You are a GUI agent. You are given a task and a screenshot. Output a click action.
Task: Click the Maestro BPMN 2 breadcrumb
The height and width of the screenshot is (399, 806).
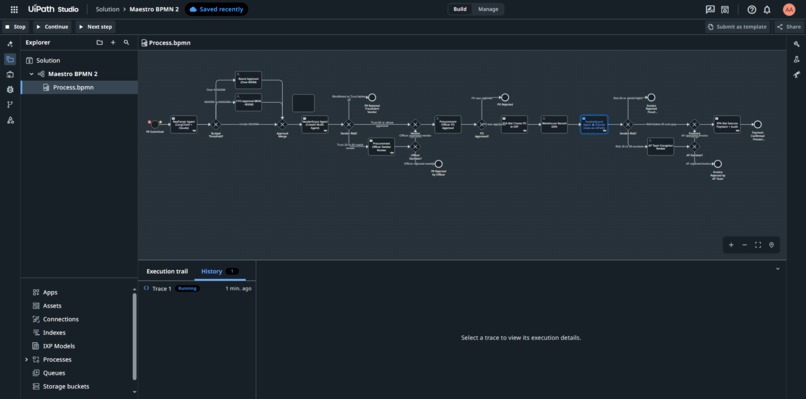pos(153,9)
